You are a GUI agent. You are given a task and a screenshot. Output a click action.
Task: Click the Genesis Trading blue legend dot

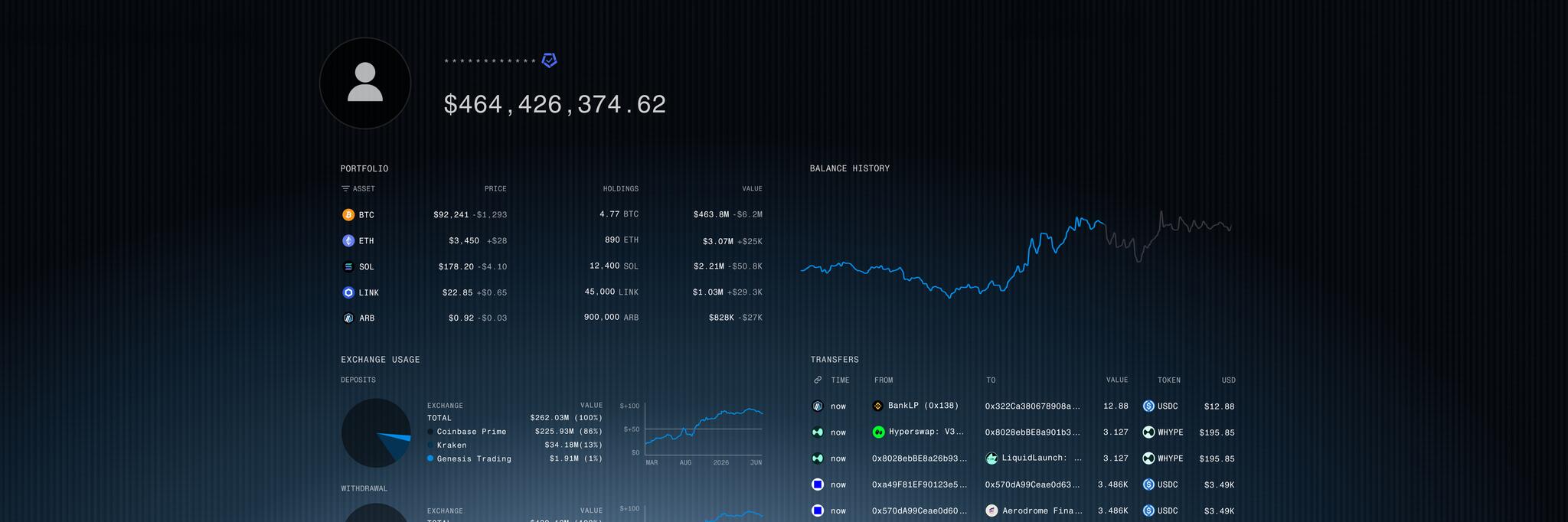[430, 458]
